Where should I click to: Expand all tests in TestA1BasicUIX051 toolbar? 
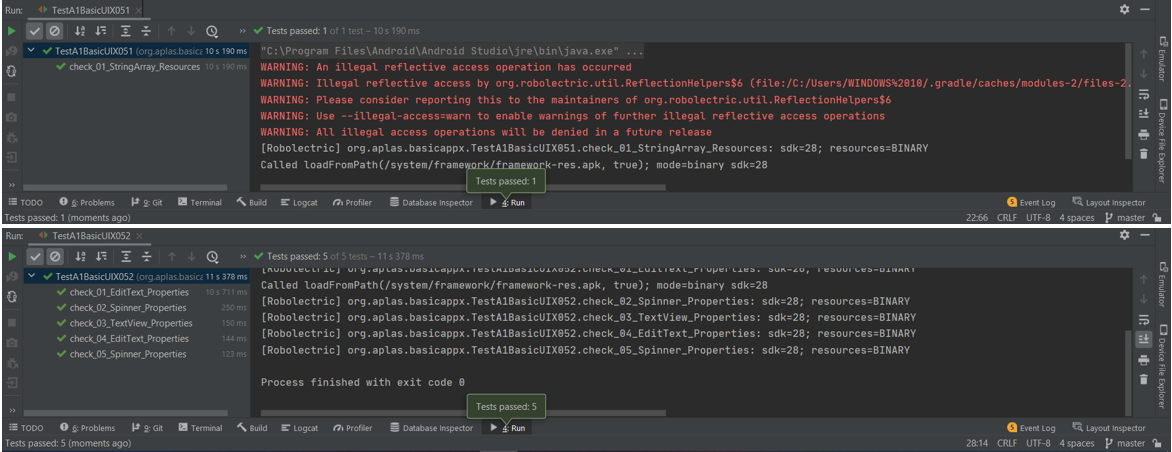tap(127, 31)
